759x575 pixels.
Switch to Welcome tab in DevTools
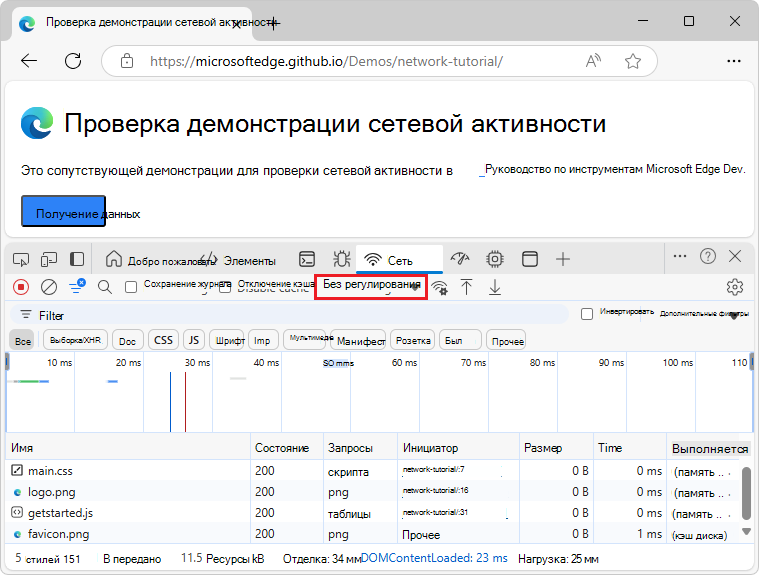point(160,260)
